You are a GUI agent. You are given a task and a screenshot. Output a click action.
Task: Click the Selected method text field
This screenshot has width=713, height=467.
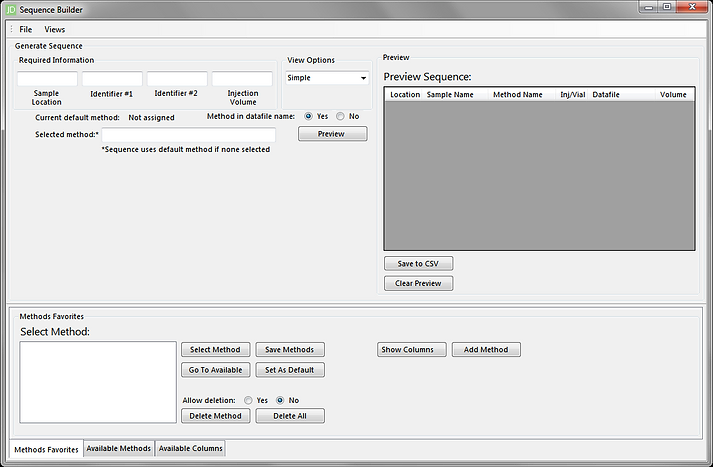point(189,135)
